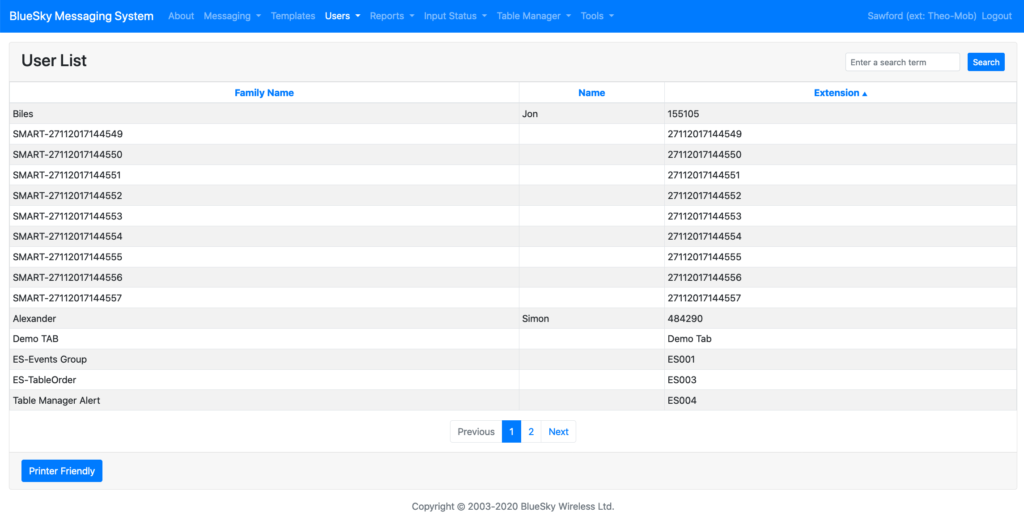Viewport: 1024px width, 520px height.
Task: Select the ES-Events Group row
Action: pyautogui.click(x=513, y=359)
